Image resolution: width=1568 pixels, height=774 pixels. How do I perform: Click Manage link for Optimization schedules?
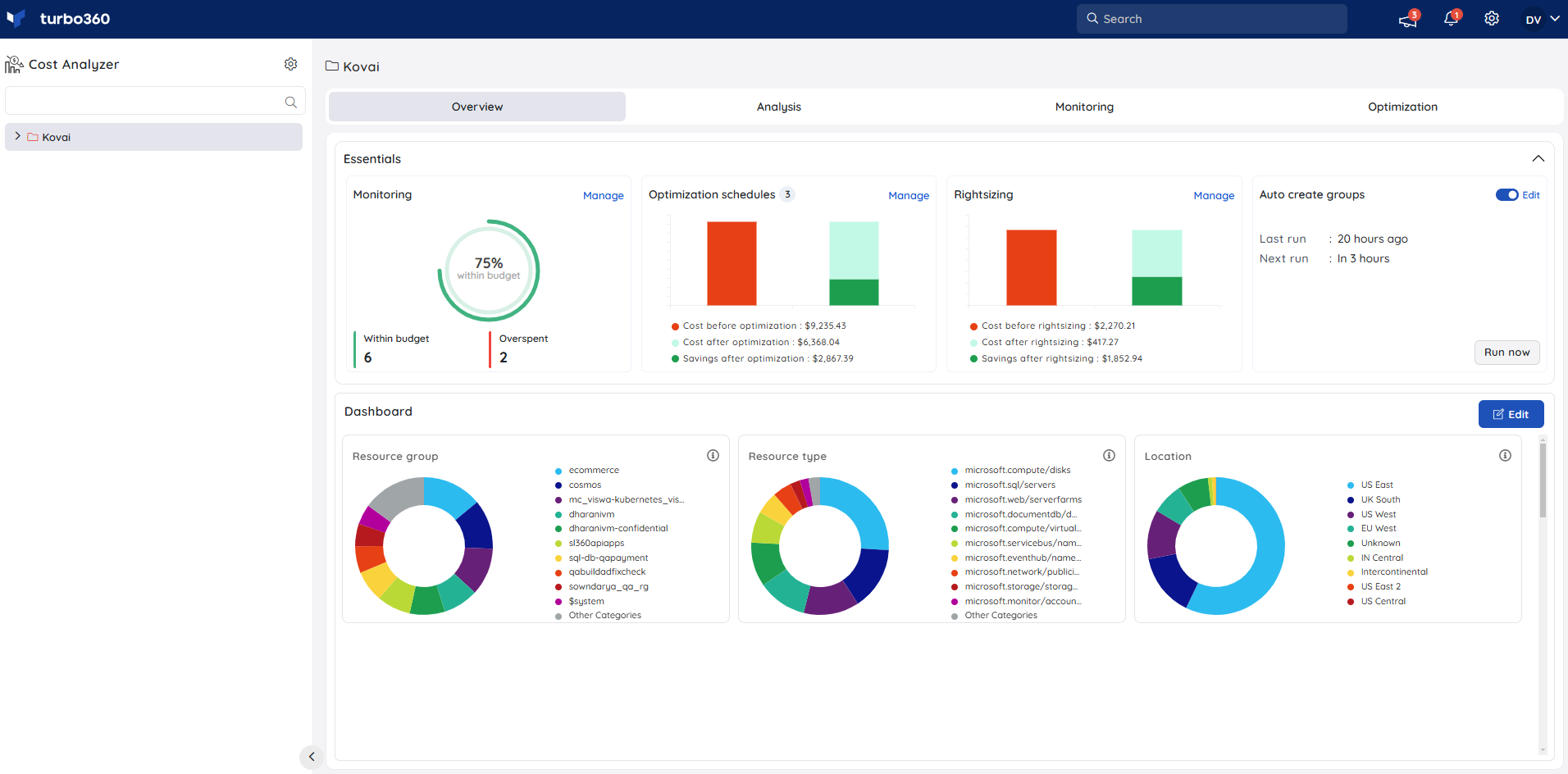point(909,195)
